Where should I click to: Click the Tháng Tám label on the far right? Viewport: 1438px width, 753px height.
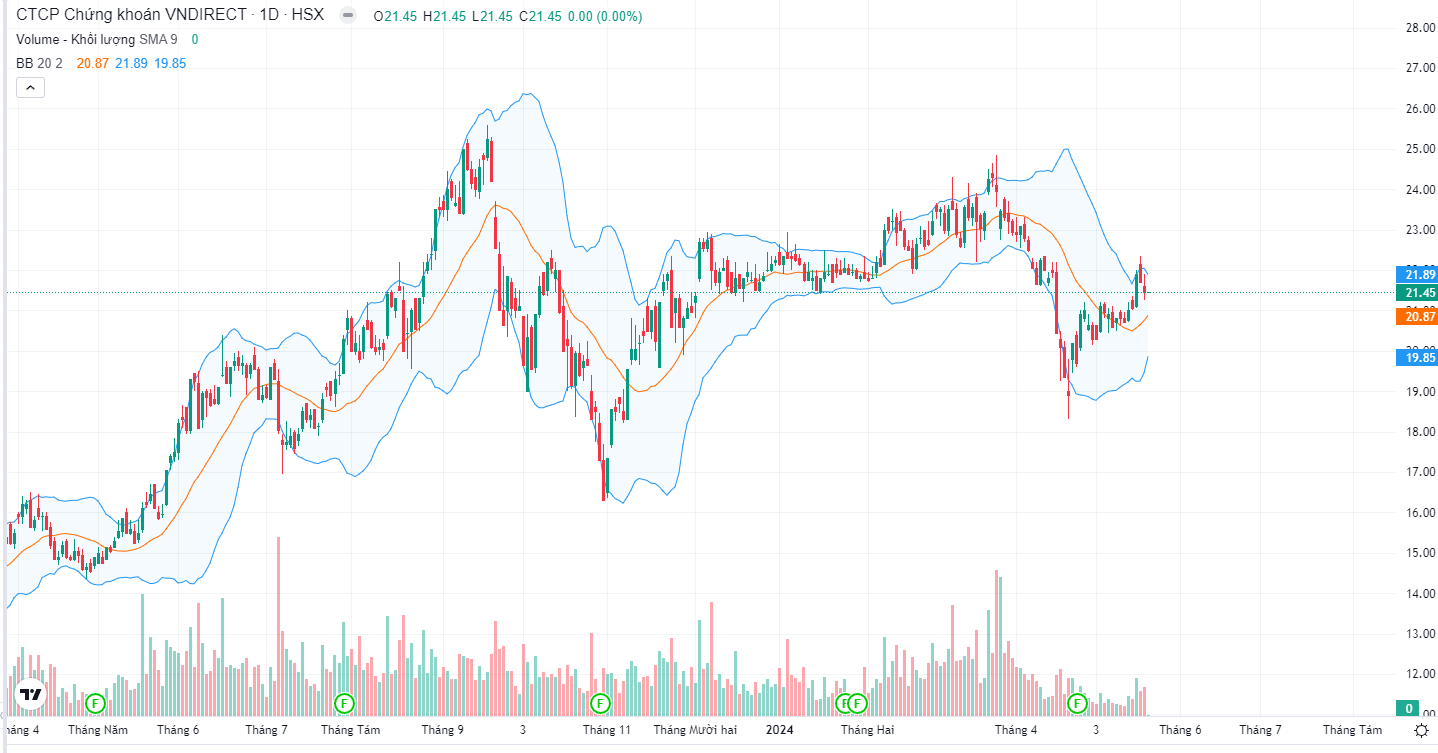1352,731
